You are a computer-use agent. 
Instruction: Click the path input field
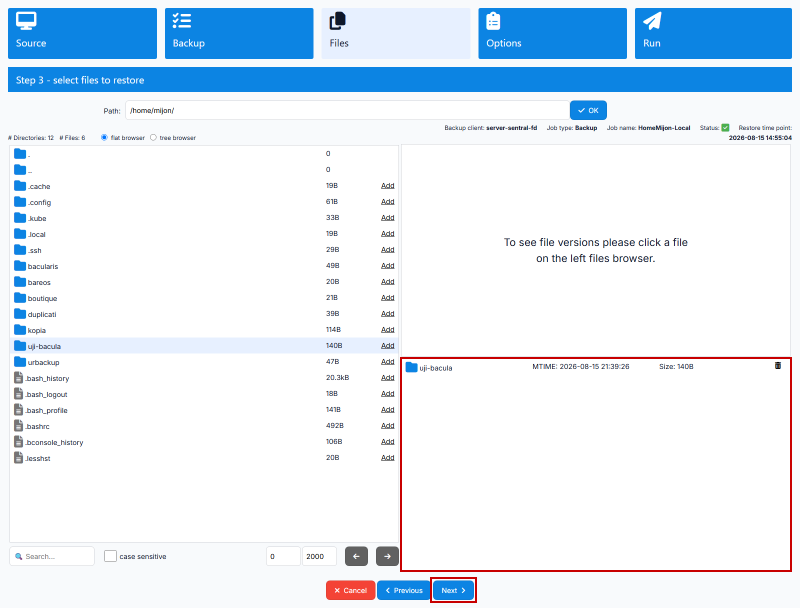[347, 110]
